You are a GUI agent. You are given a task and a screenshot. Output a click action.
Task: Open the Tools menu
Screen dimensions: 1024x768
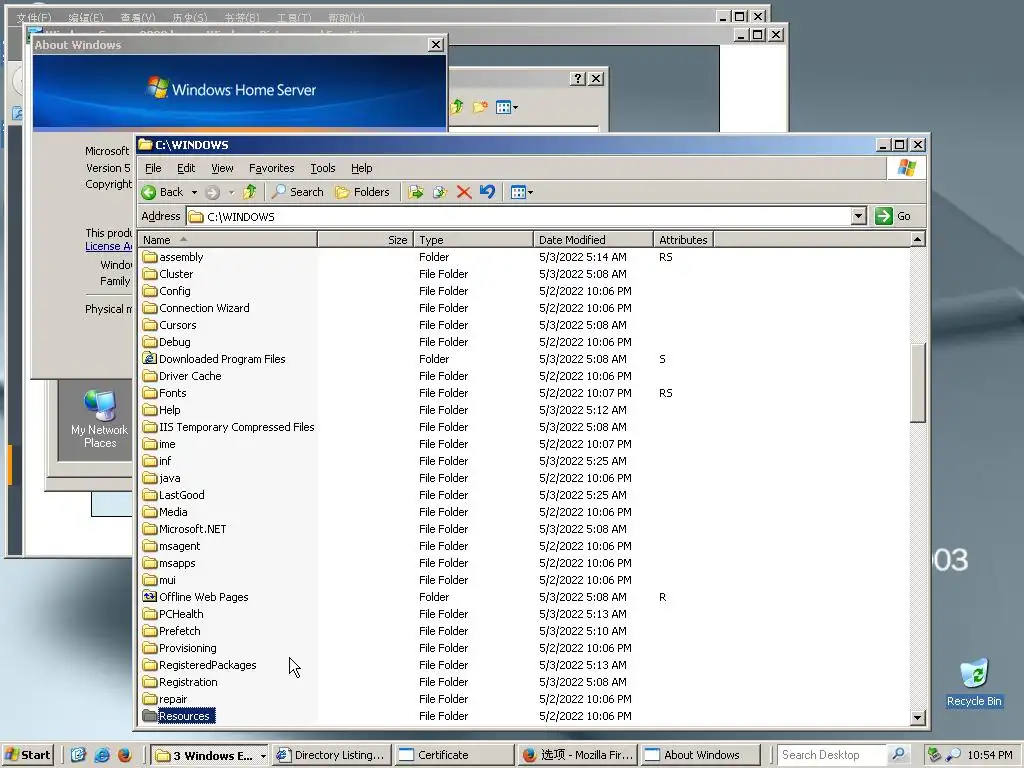323,168
